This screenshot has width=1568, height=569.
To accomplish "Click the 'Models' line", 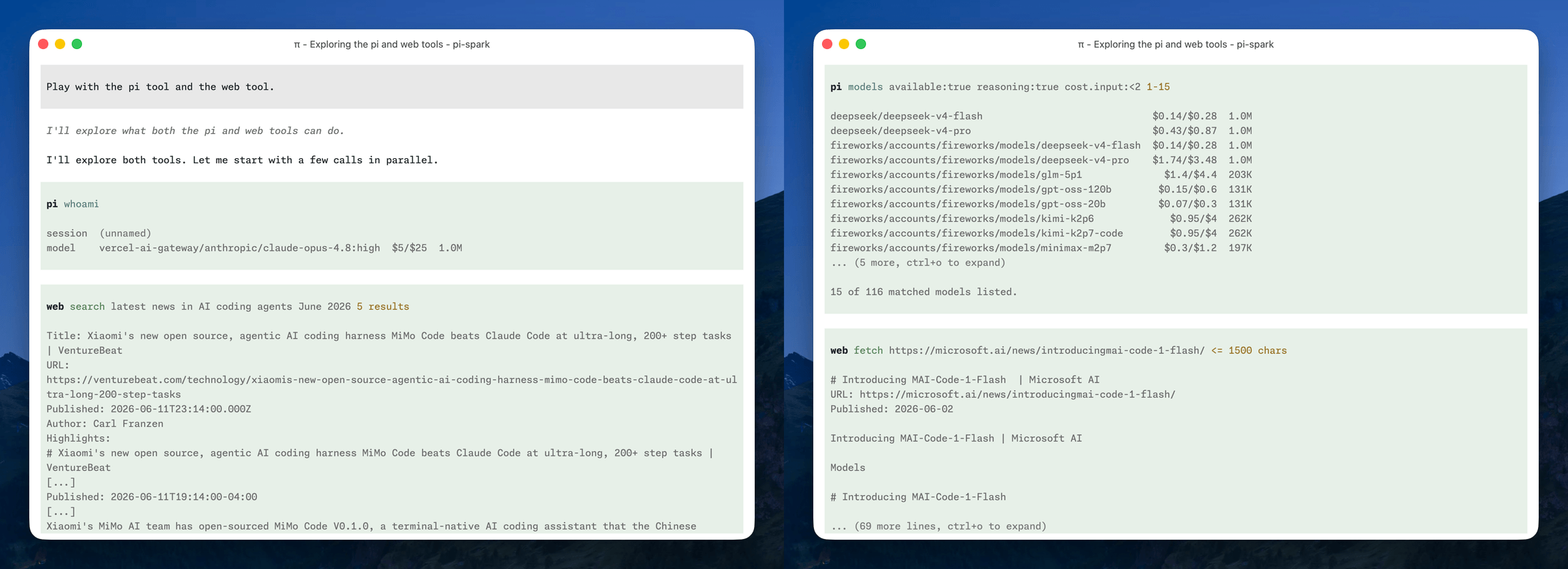I will [848, 467].
